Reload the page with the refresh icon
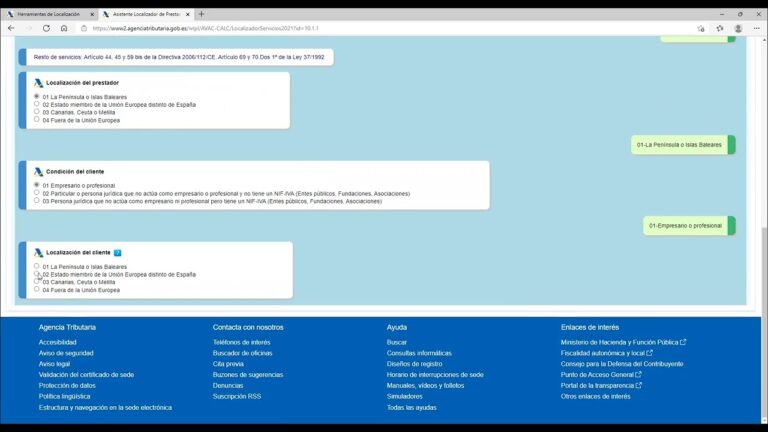 pyautogui.click(x=46, y=28)
